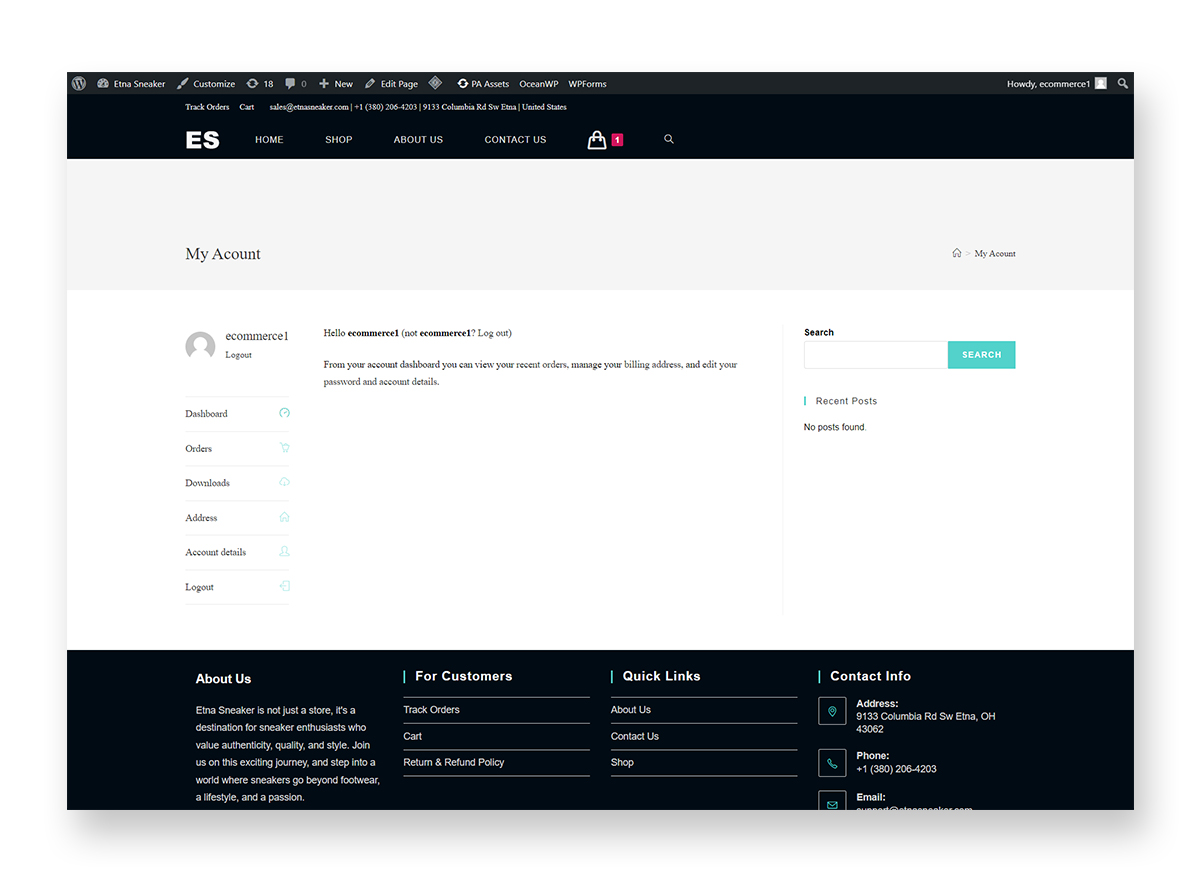Open the comments bubble in admin bar

pos(295,84)
